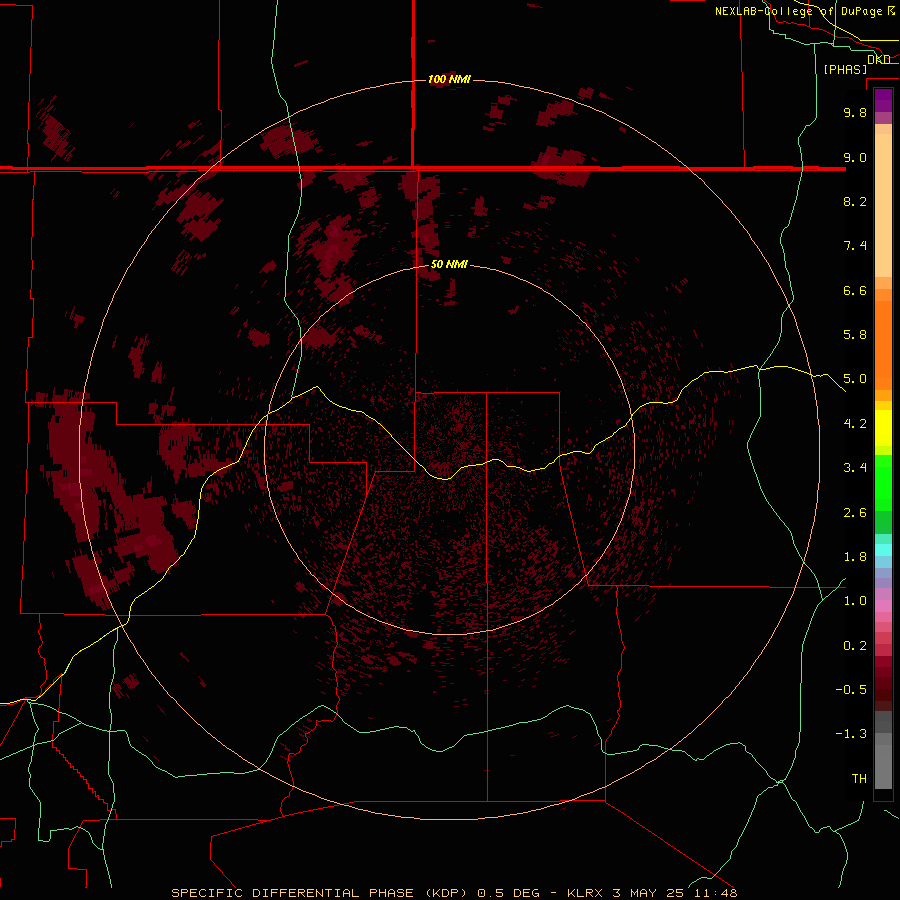Click the 1.0 scale value

(x=855, y=601)
